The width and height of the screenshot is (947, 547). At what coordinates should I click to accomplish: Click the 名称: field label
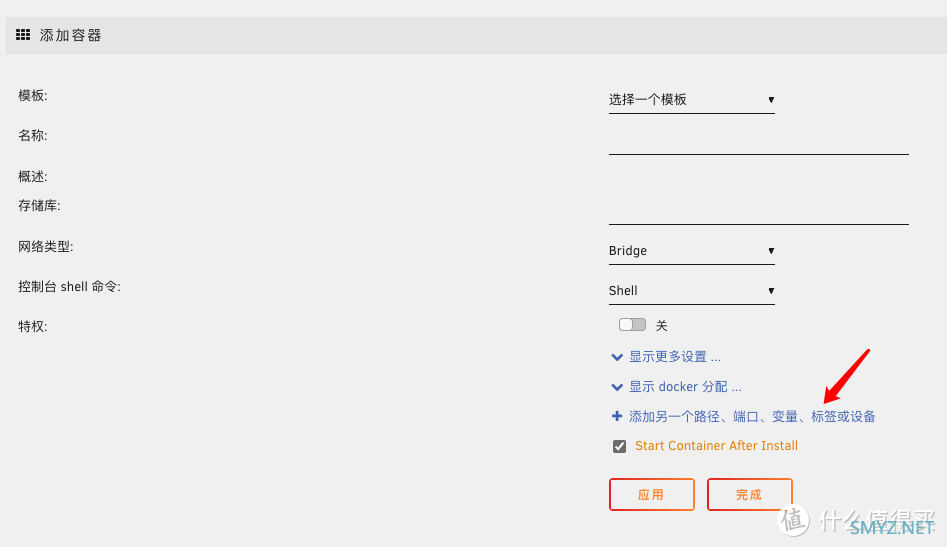point(33,135)
